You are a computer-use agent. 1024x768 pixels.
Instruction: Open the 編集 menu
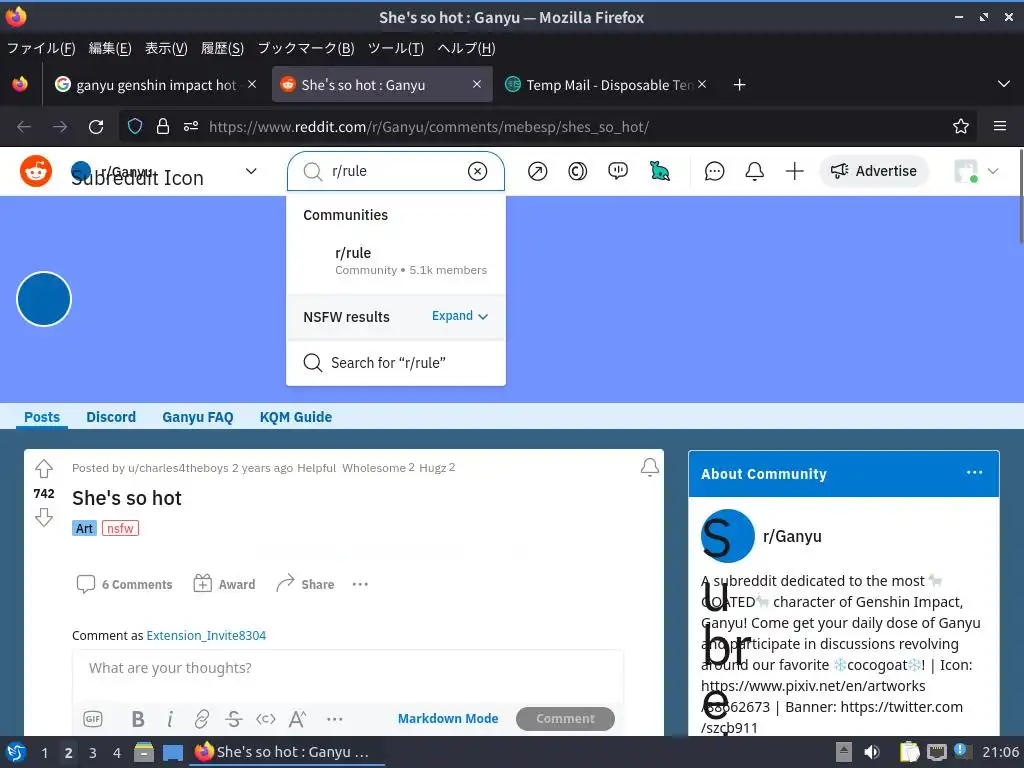110,48
